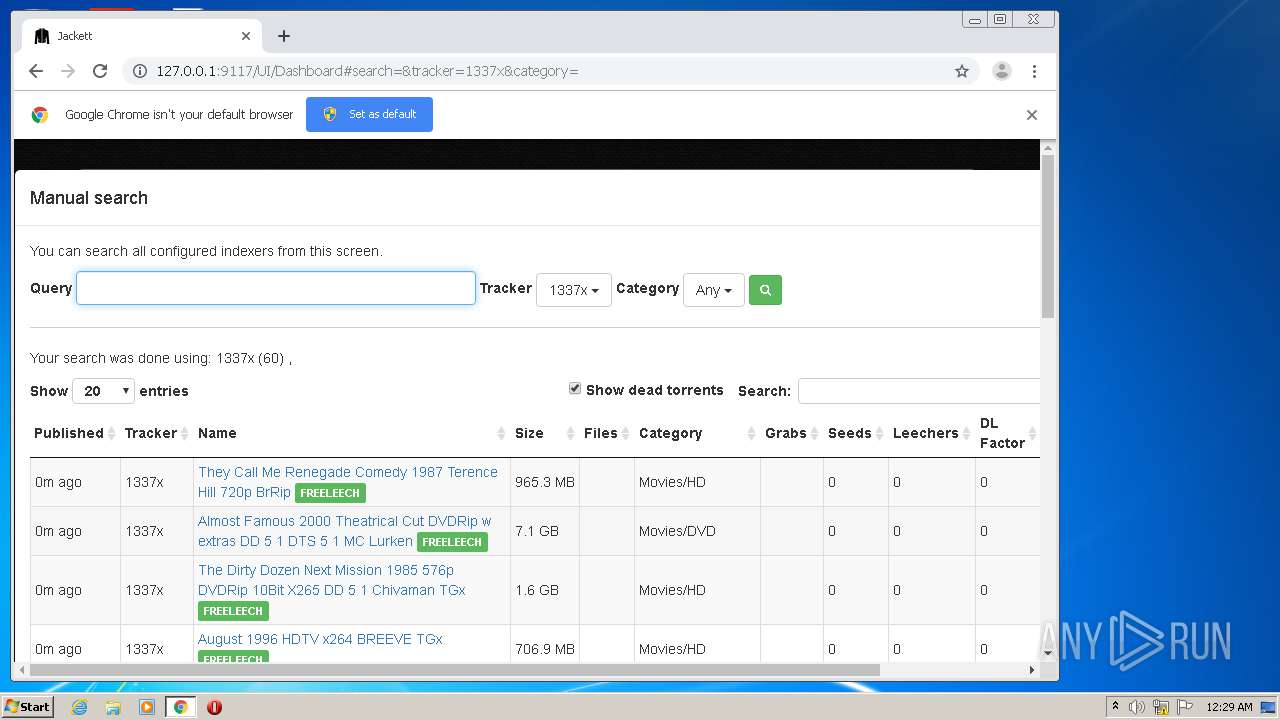Sort the table by Seeds column
1280x720 pixels.
pos(856,433)
